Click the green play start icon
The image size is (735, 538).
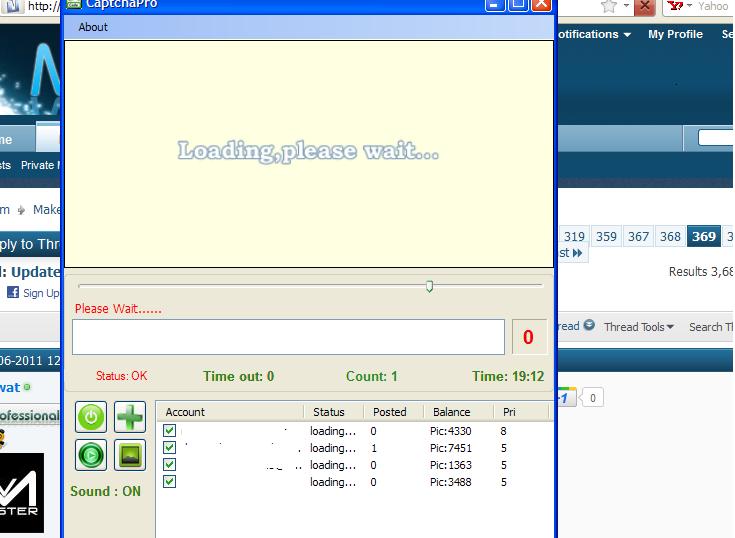(x=91, y=455)
